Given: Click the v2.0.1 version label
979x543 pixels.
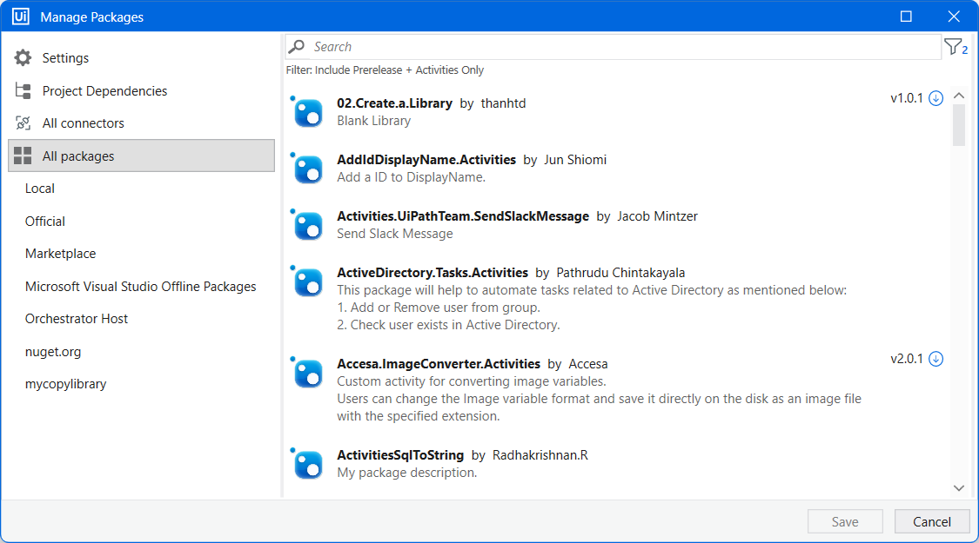Looking at the screenshot, I should tap(907, 359).
